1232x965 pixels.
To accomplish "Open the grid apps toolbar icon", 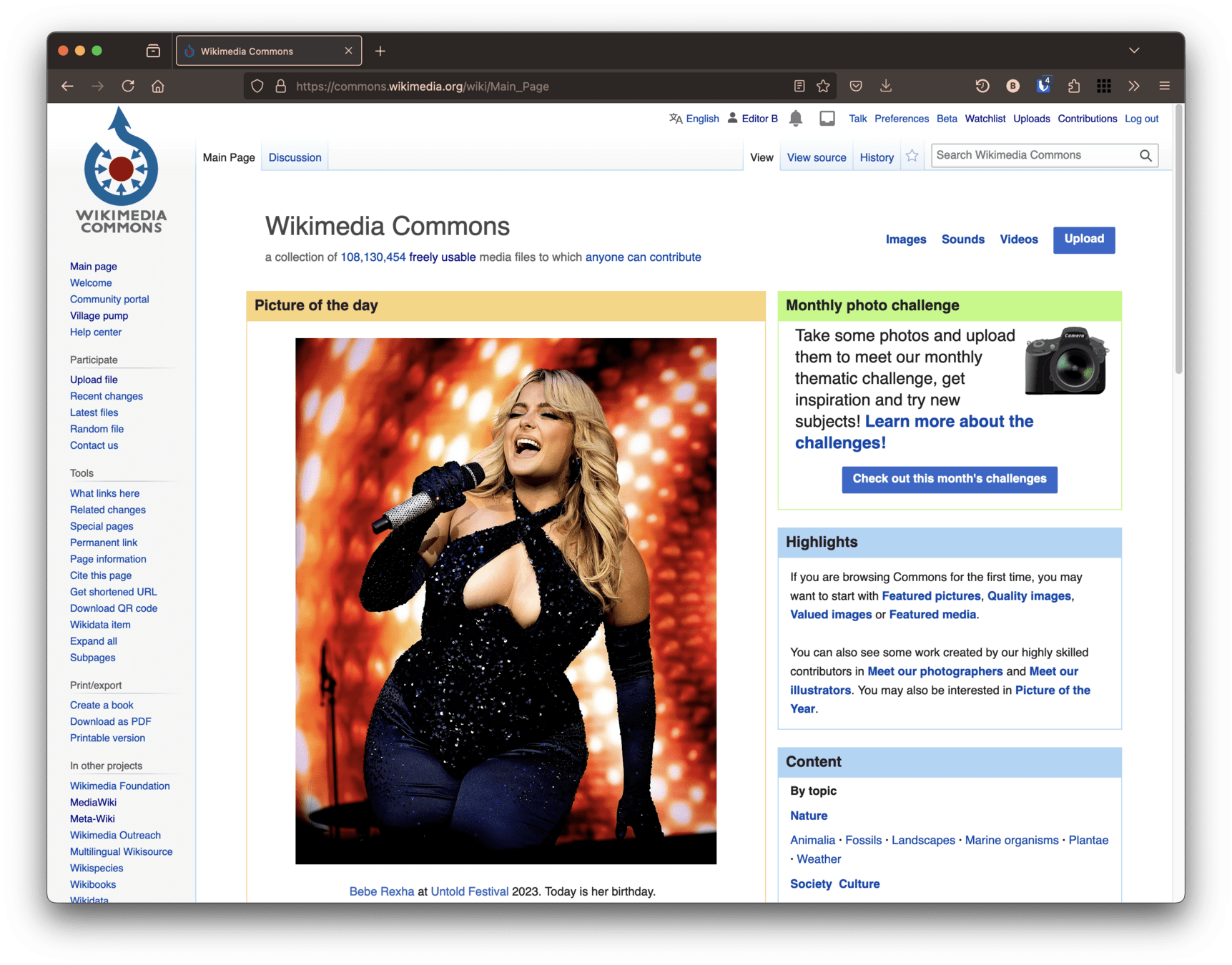I will pyautogui.click(x=1104, y=86).
